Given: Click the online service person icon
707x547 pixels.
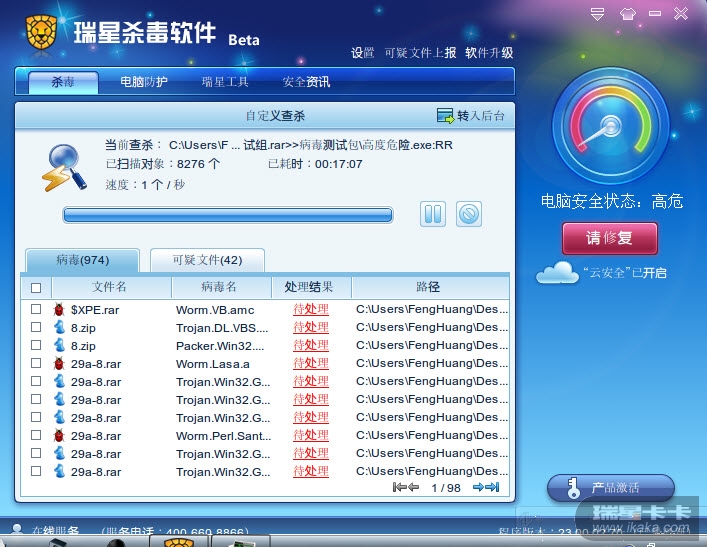Looking at the screenshot, I should point(18,529).
